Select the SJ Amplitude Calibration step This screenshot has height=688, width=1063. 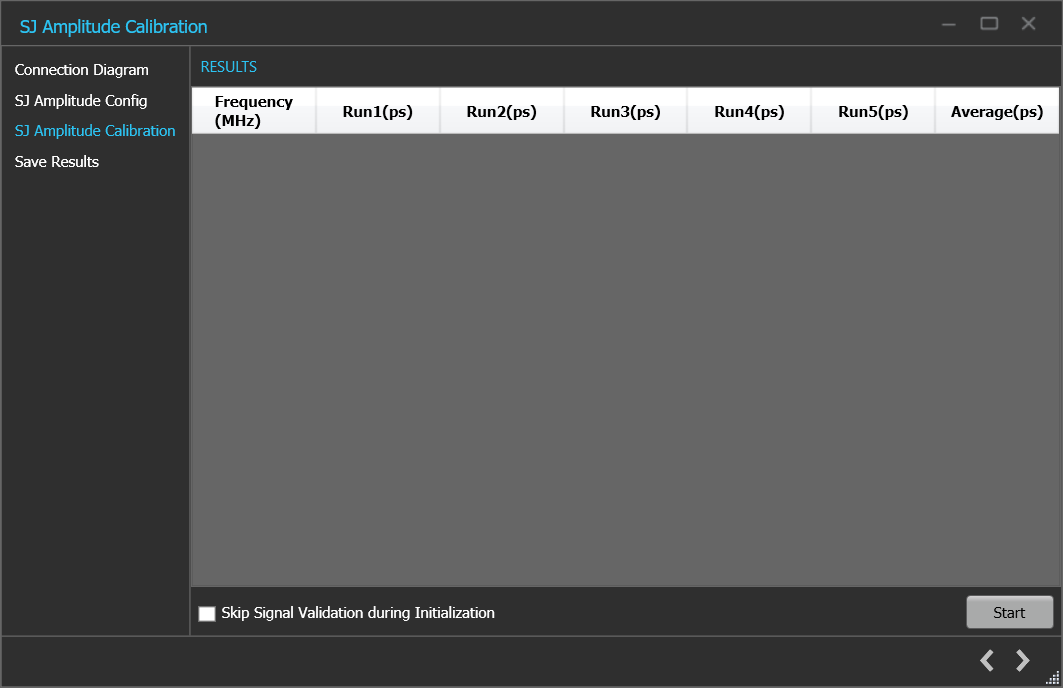coord(94,130)
